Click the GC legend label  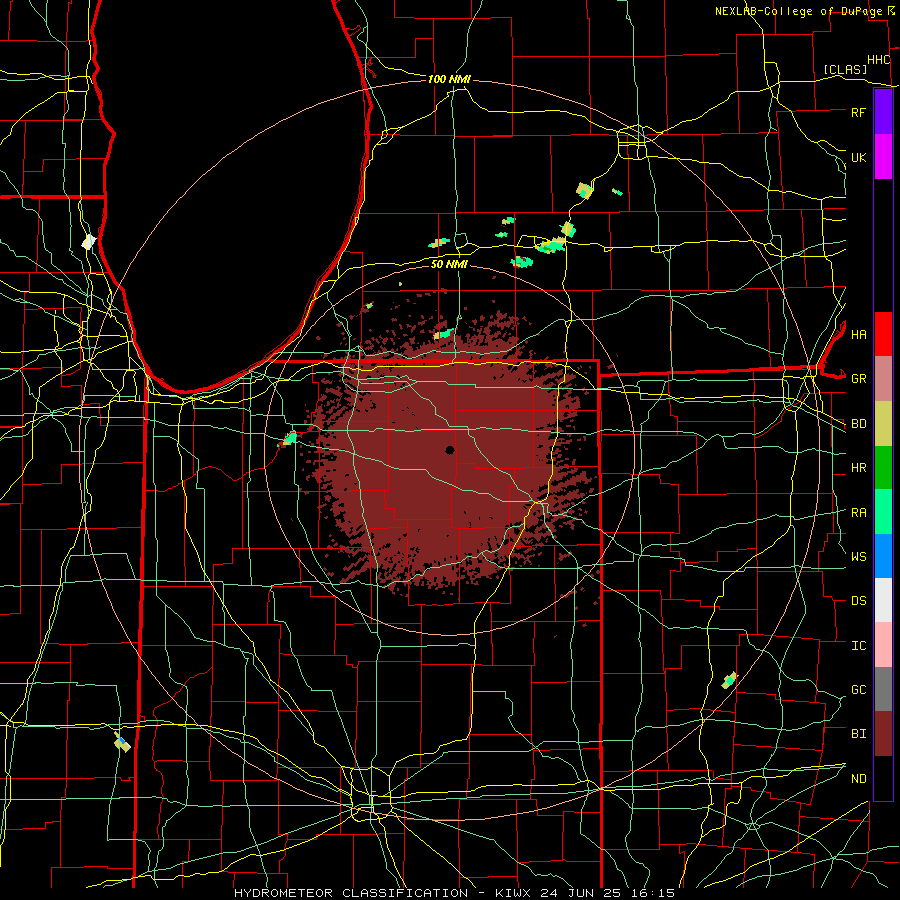(x=858, y=690)
